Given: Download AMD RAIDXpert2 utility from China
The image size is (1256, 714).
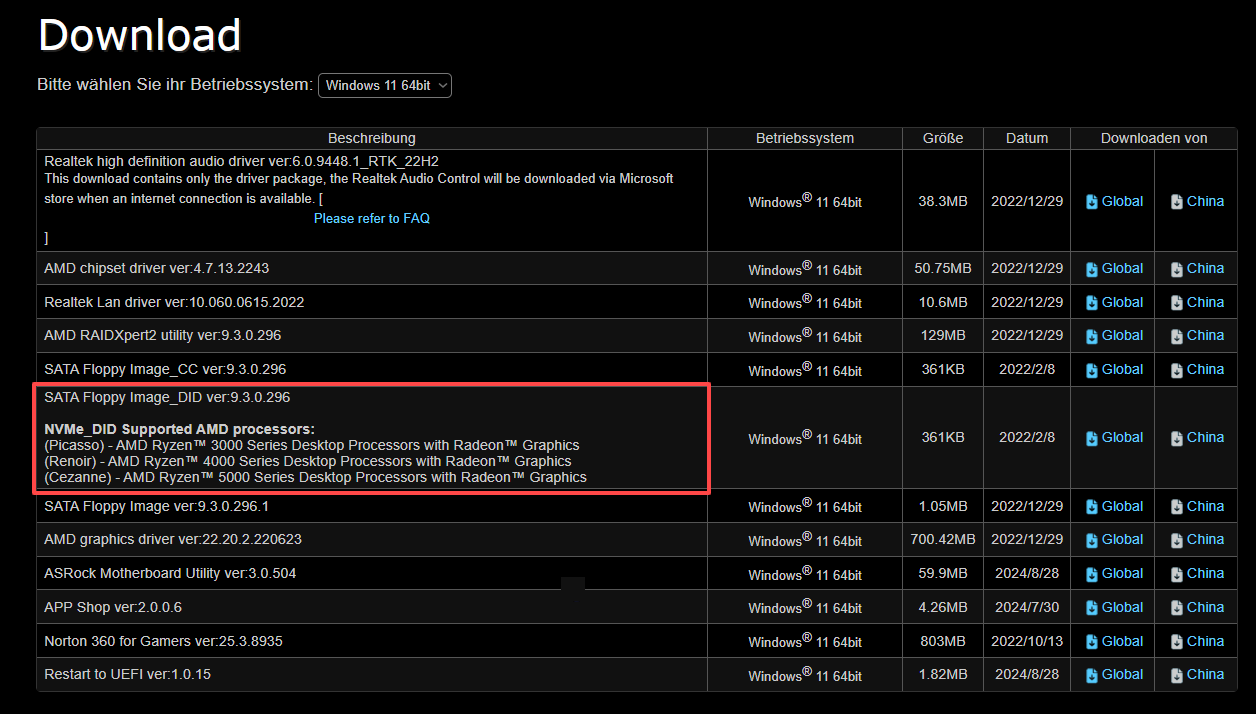Looking at the screenshot, I should tap(1197, 335).
